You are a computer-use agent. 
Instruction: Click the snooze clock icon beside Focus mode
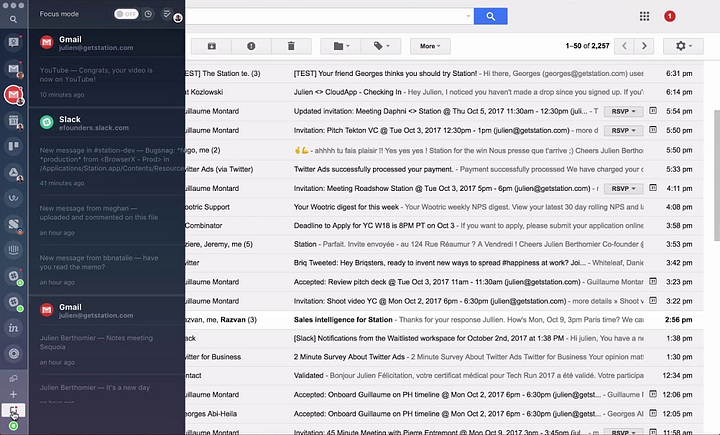(x=148, y=15)
